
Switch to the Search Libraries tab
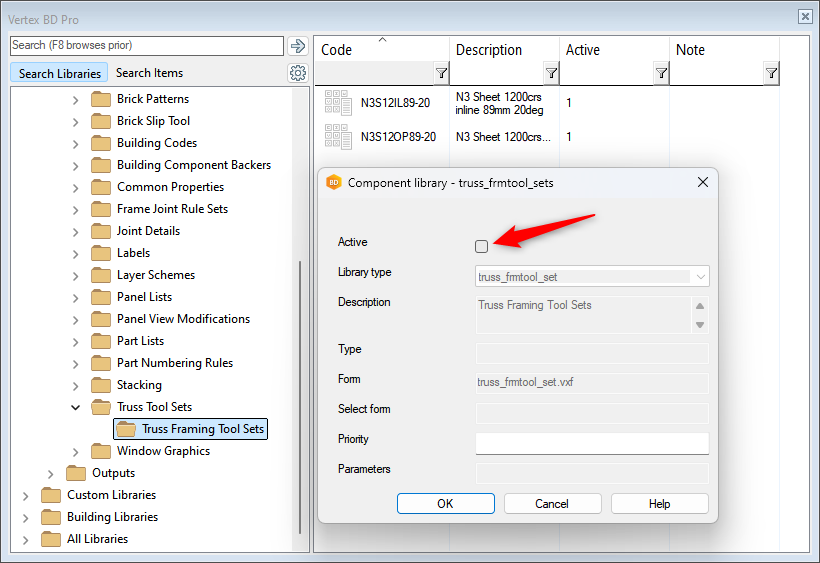click(60, 73)
